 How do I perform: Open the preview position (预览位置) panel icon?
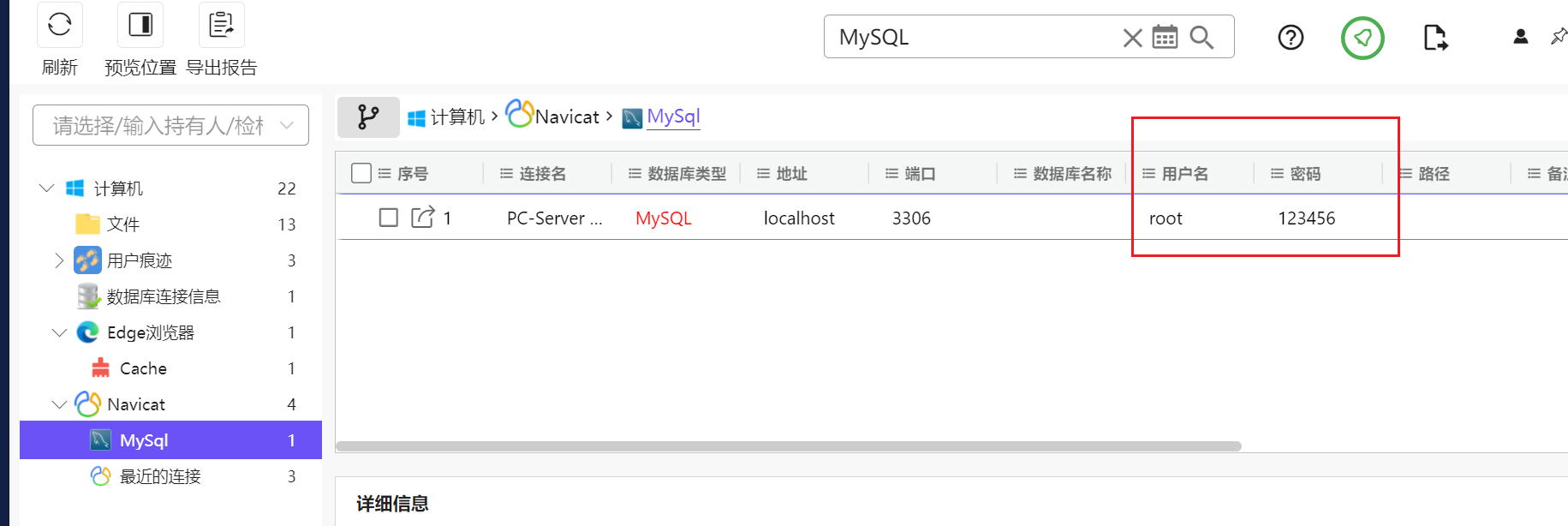(140, 25)
